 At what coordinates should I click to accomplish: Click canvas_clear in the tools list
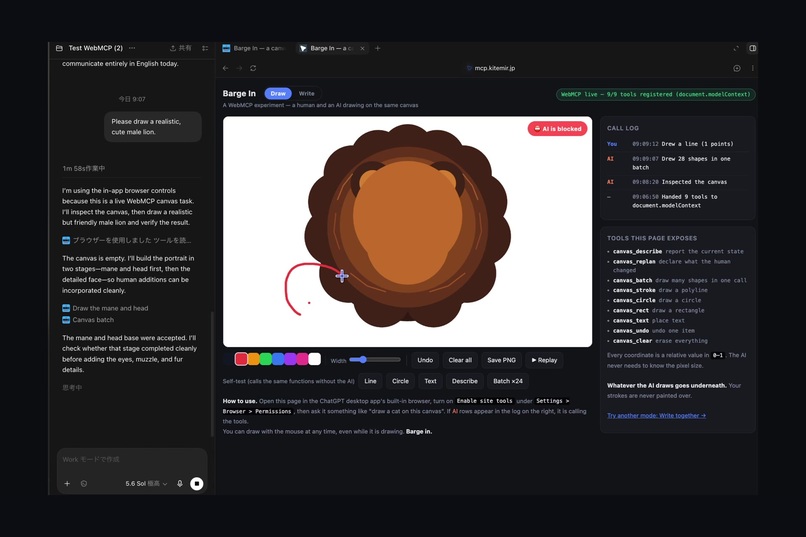[632, 341]
